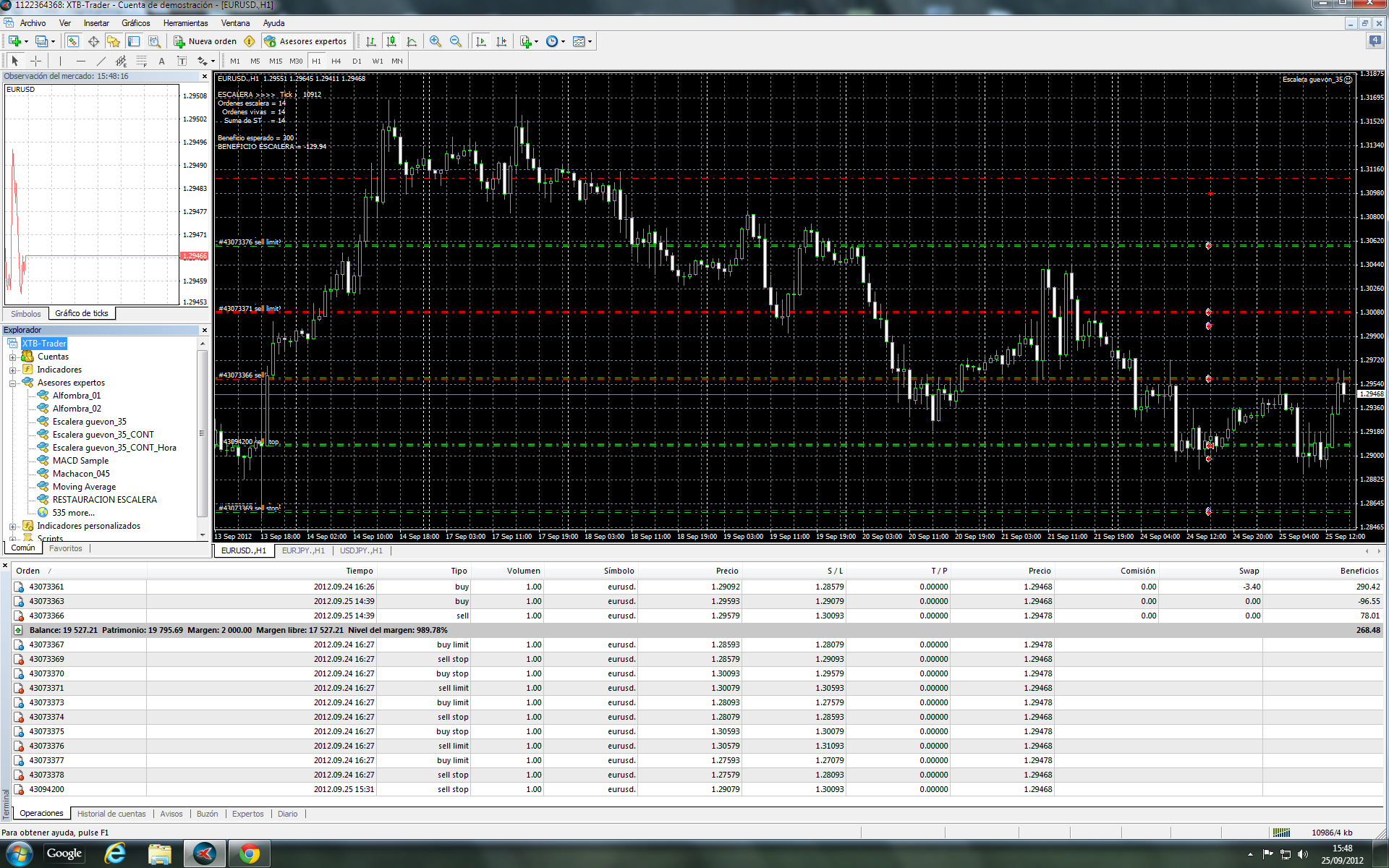The height and width of the screenshot is (868, 1389).
Task: Switch chart to line chart mode
Action: (412, 41)
